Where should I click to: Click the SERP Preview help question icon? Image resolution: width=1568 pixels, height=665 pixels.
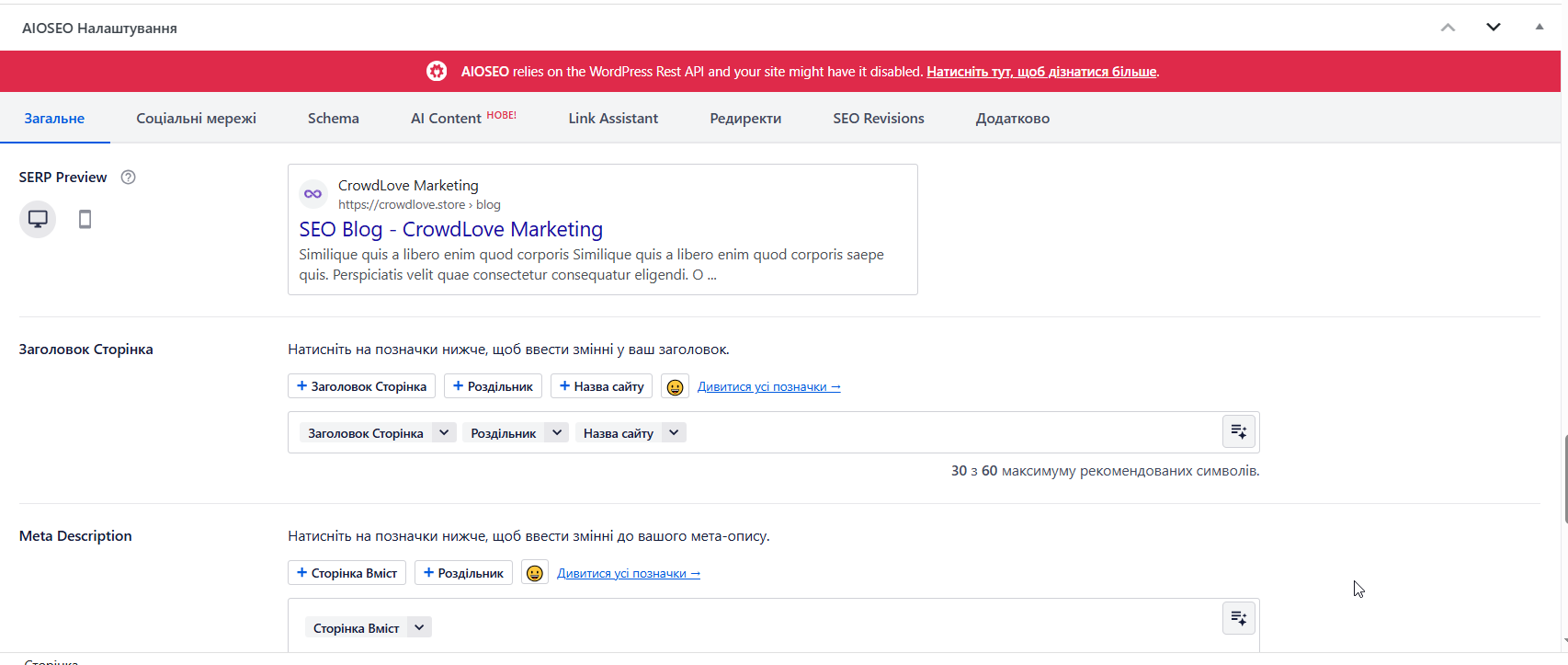point(129,178)
